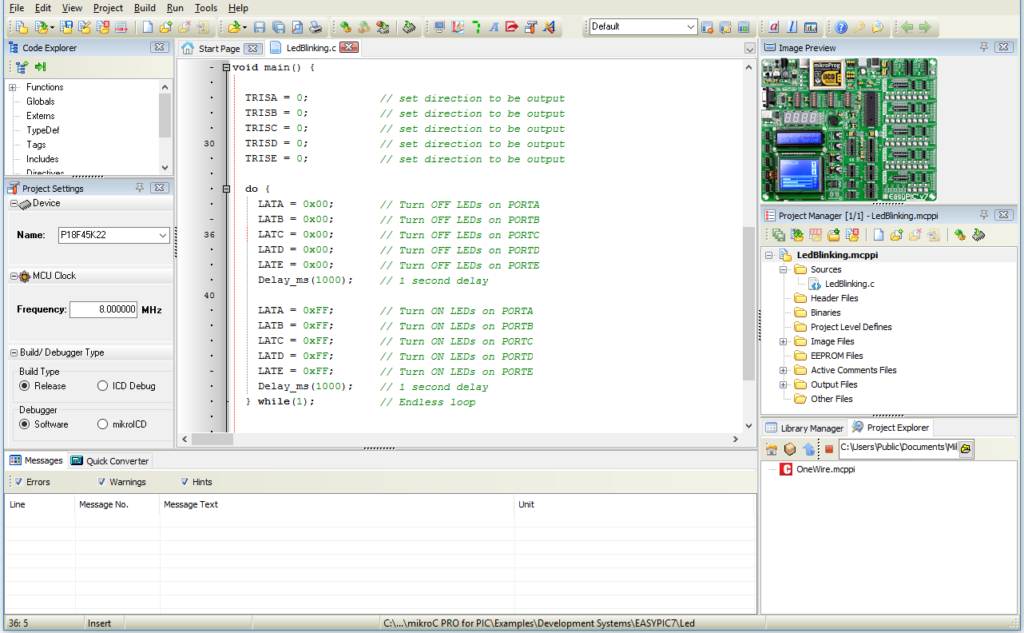Click the red stop icon in Project Explorer

coord(829,449)
